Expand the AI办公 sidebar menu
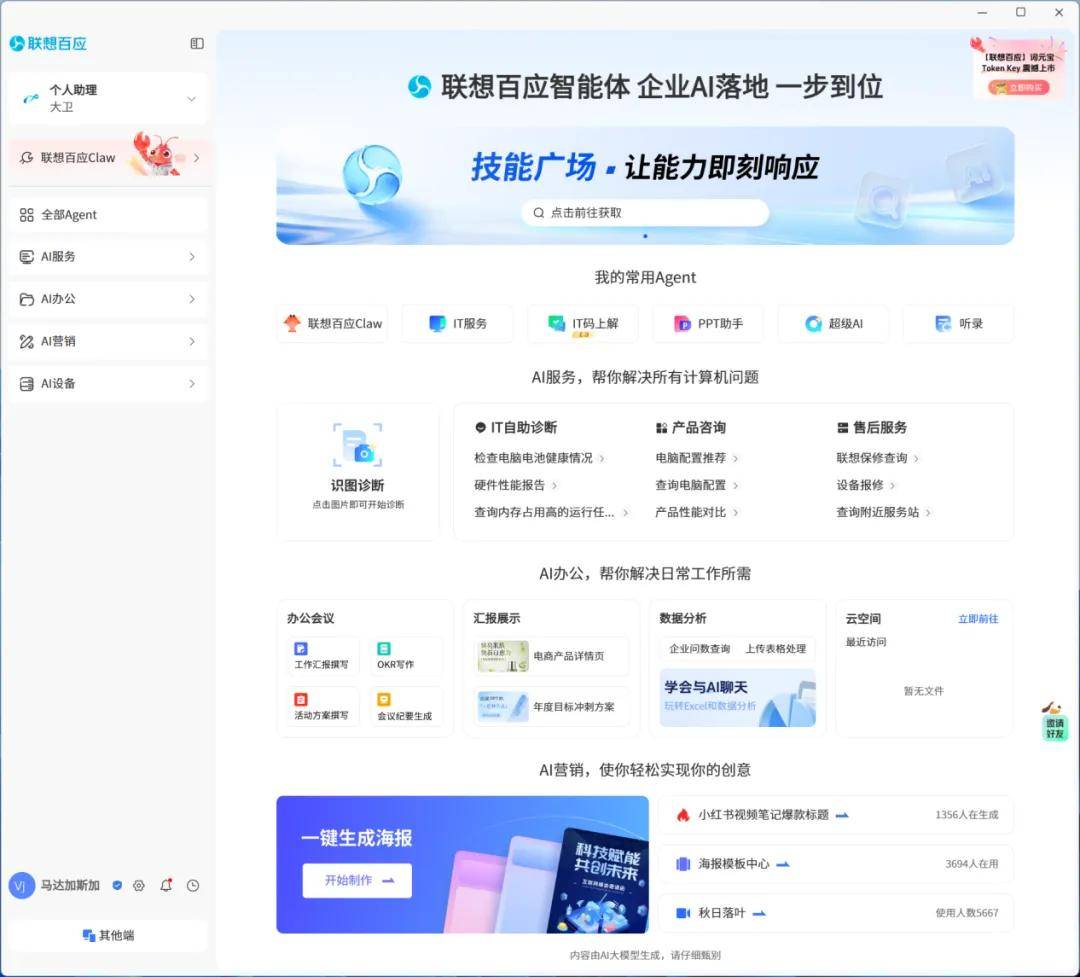The image size is (1080, 977). coord(108,299)
